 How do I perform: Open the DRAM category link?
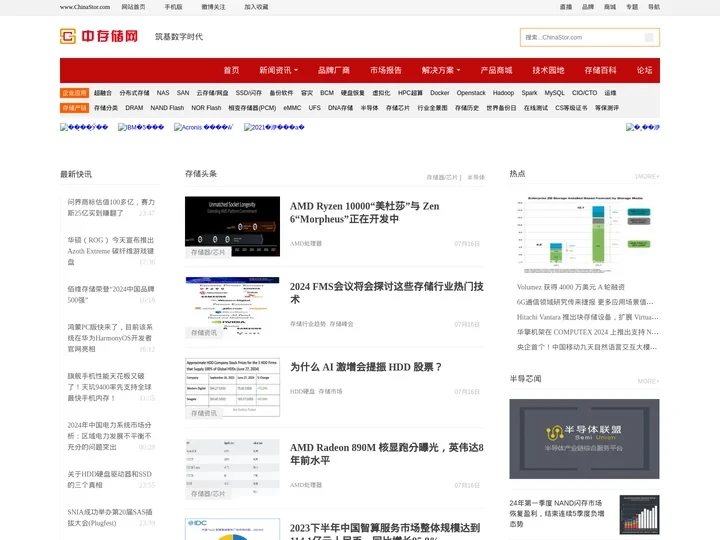pos(134,108)
